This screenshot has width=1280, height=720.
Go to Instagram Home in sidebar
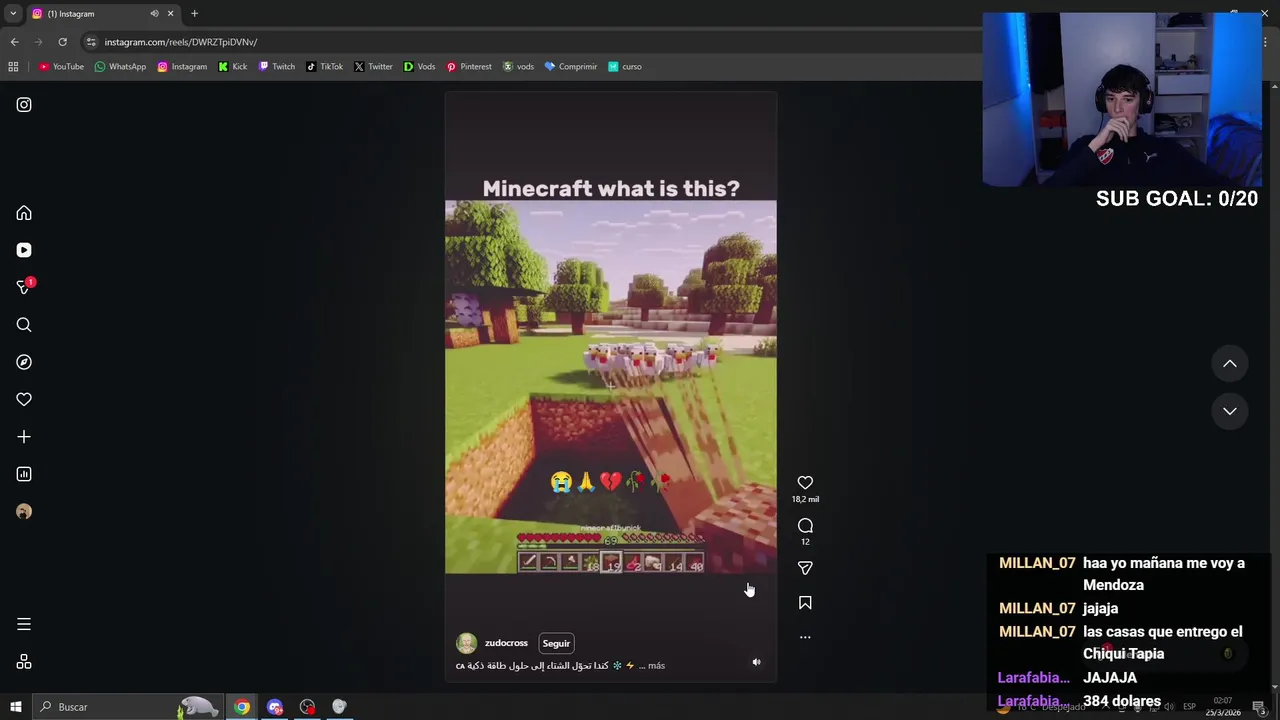pos(24,213)
